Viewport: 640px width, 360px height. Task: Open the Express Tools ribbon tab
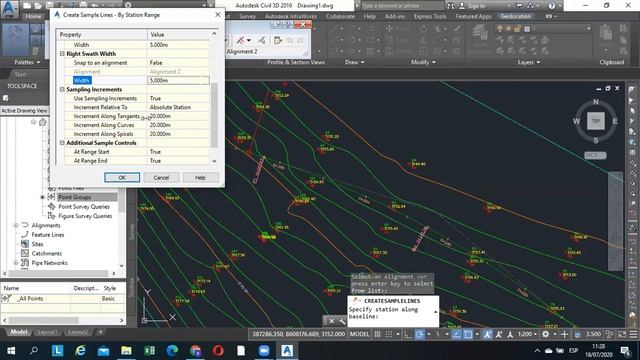(430, 16)
